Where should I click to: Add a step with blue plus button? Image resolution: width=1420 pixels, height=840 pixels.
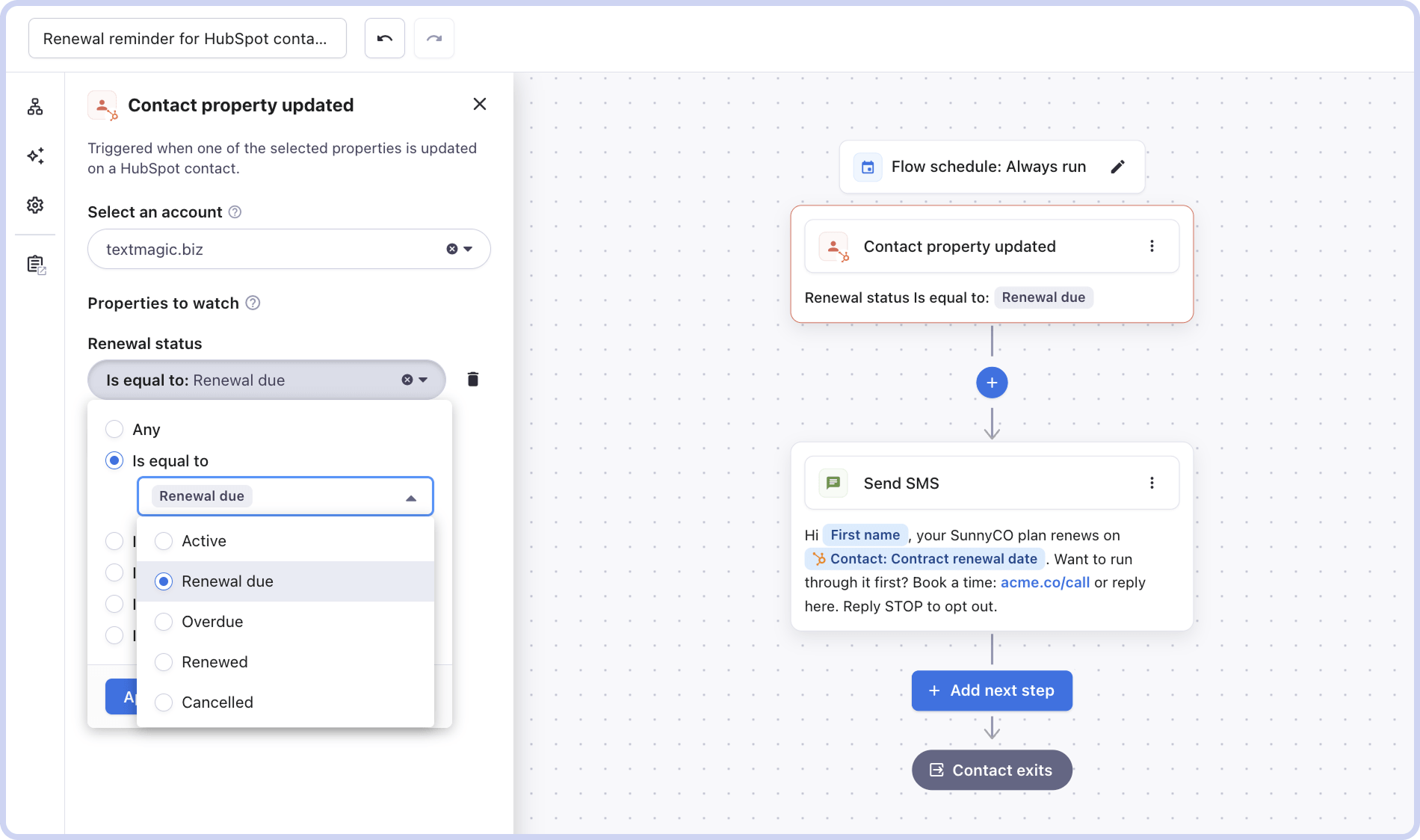(992, 383)
